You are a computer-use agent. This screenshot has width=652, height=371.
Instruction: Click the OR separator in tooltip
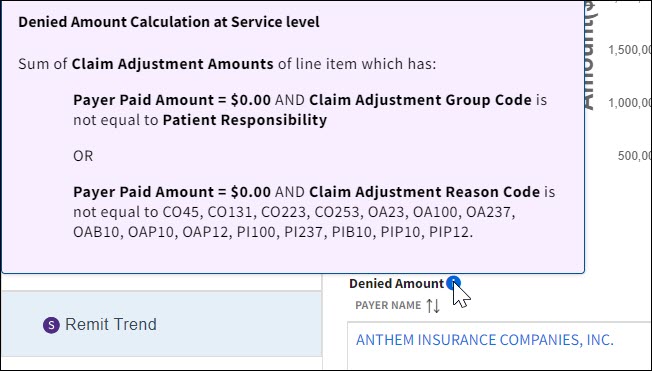point(83,156)
